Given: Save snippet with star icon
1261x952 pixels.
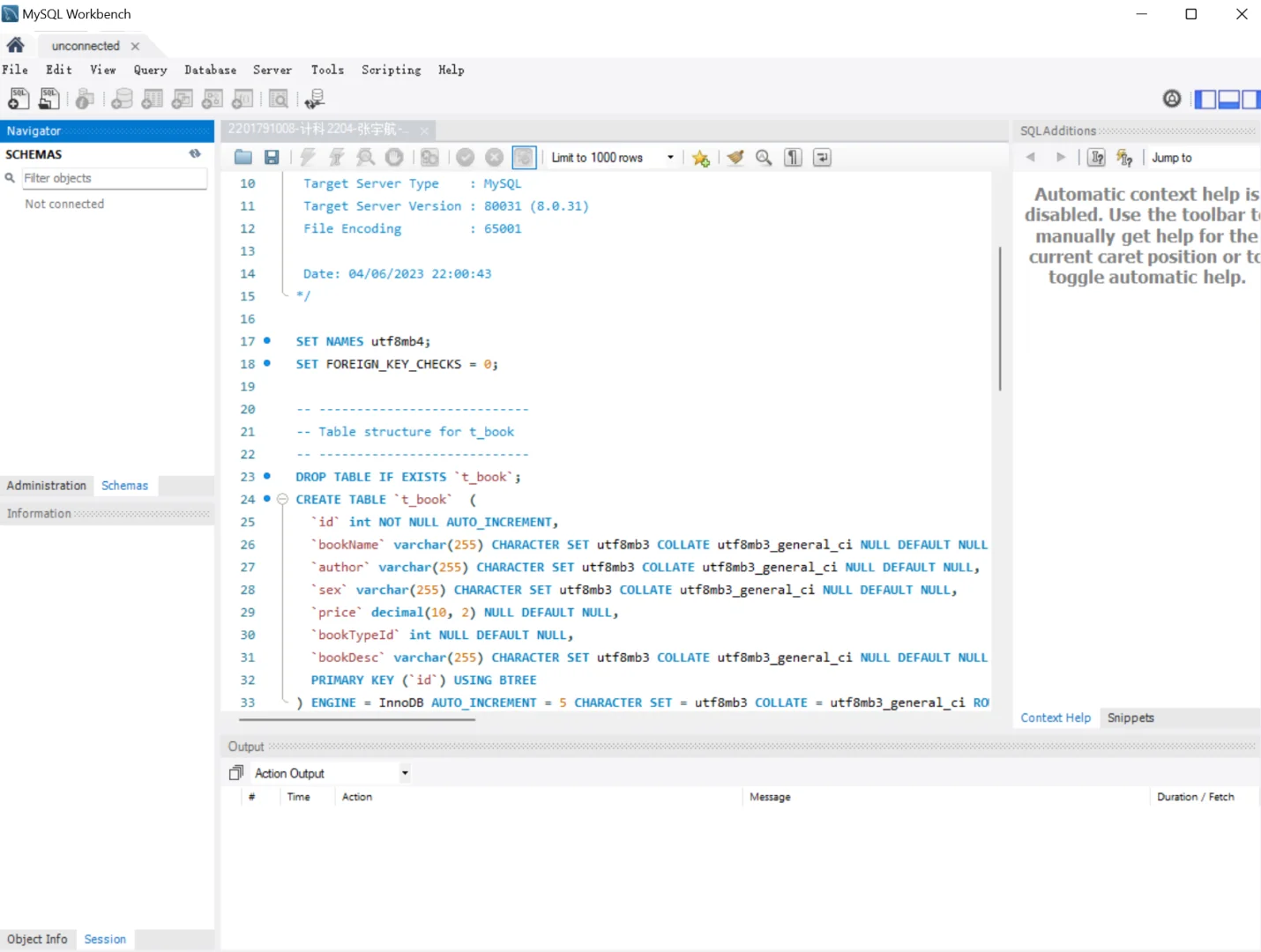Looking at the screenshot, I should (x=701, y=158).
